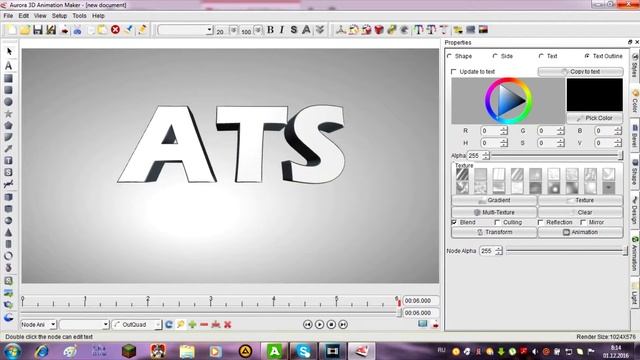Screen dimensions: 640x360
Task: Enable the Reflection checkbox
Action: (540, 222)
